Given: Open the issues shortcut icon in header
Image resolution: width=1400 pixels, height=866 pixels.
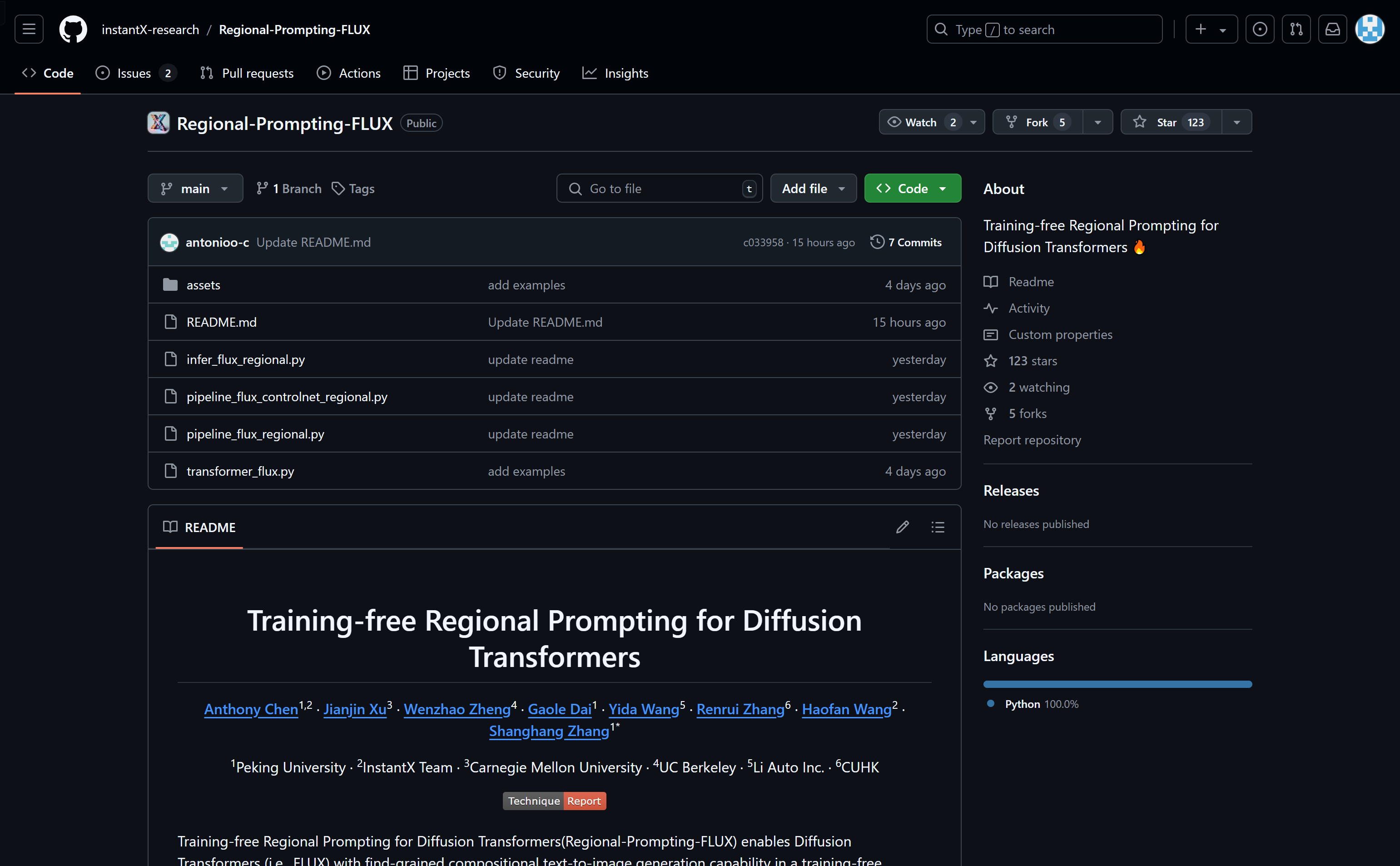Looking at the screenshot, I should [1260, 29].
